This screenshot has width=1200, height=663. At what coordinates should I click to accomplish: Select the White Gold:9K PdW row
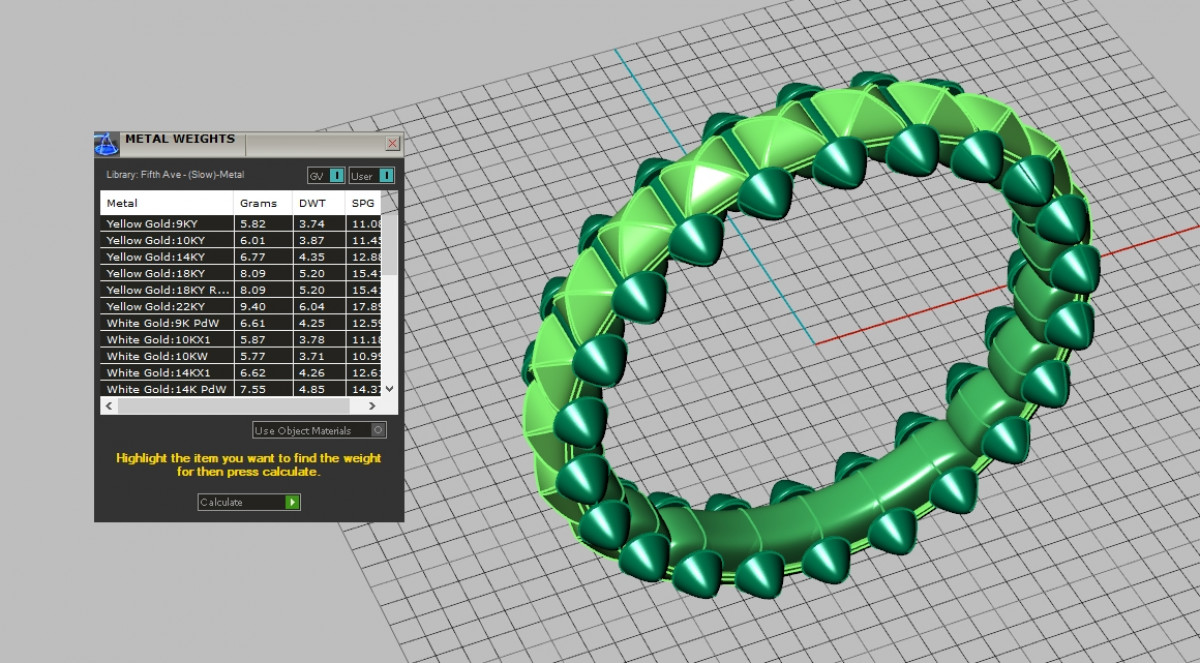coord(168,323)
